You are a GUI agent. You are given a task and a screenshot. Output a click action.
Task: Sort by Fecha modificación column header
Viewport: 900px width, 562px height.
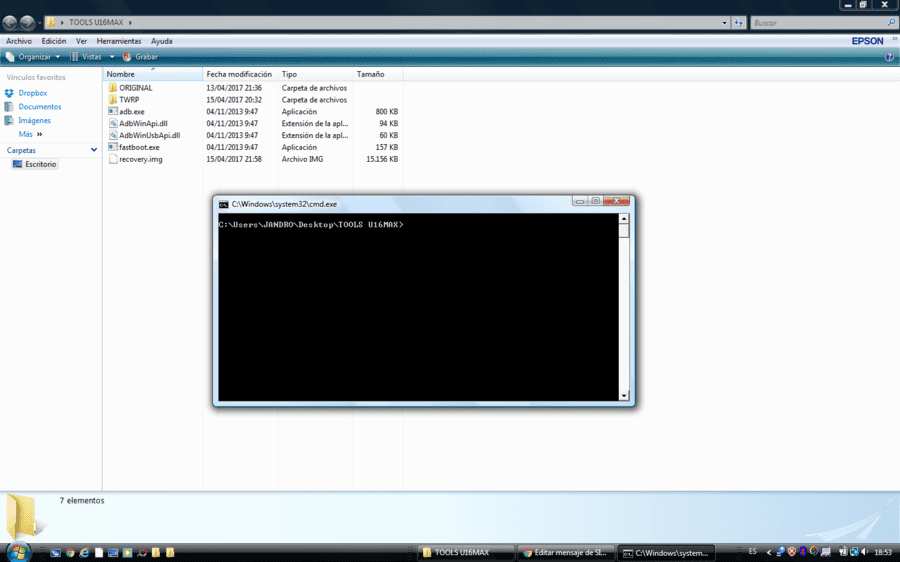(x=240, y=75)
